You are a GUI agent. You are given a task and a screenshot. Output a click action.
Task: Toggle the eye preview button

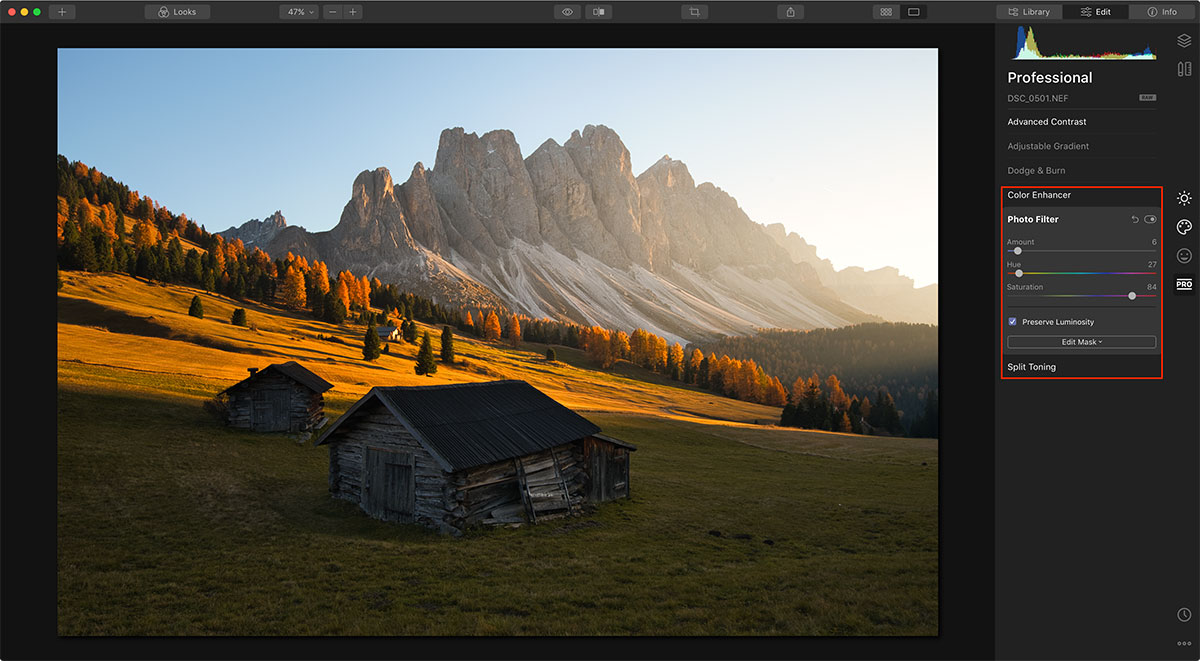567,12
